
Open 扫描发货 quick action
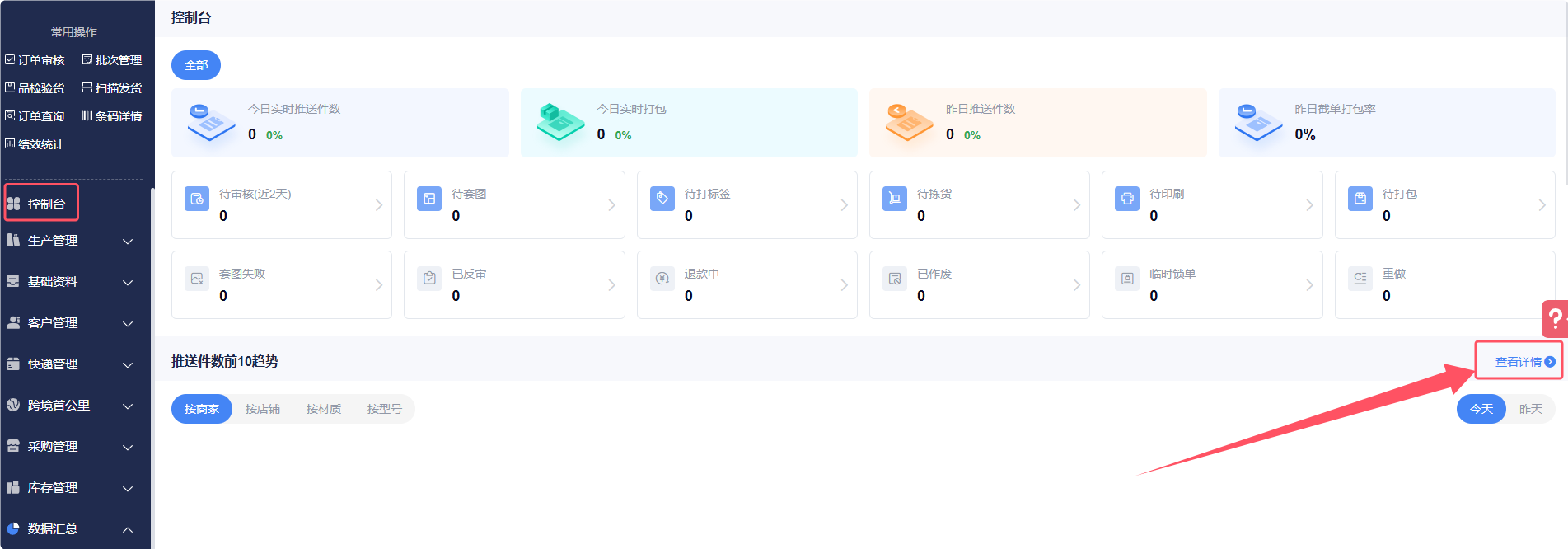click(112, 88)
